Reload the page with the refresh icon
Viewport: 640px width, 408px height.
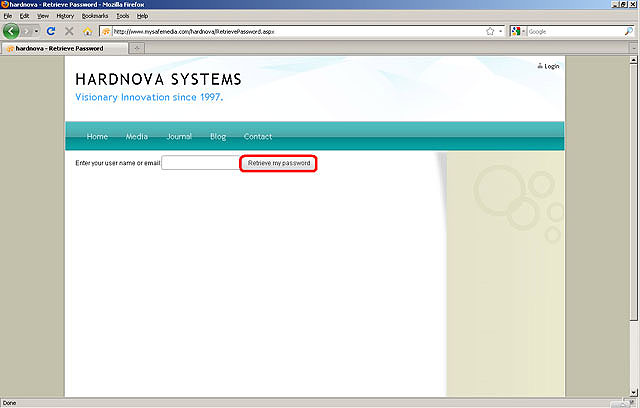pos(51,32)
